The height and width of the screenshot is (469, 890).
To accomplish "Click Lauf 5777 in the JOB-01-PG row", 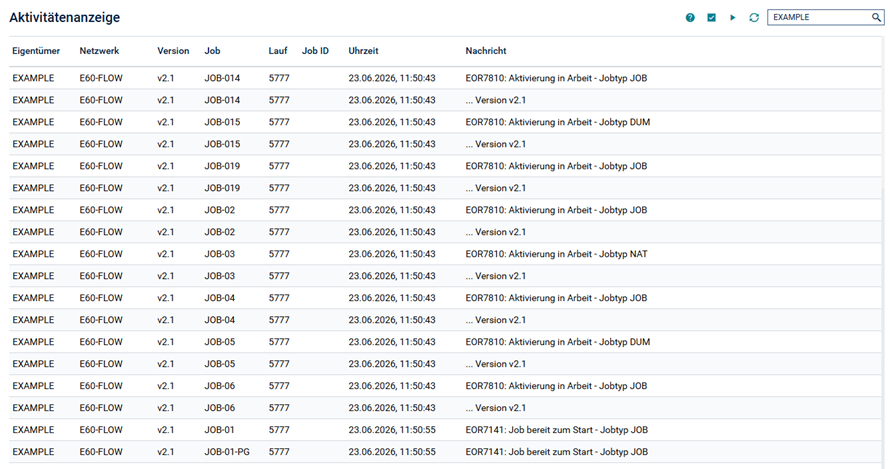I will tap(279, 453).
